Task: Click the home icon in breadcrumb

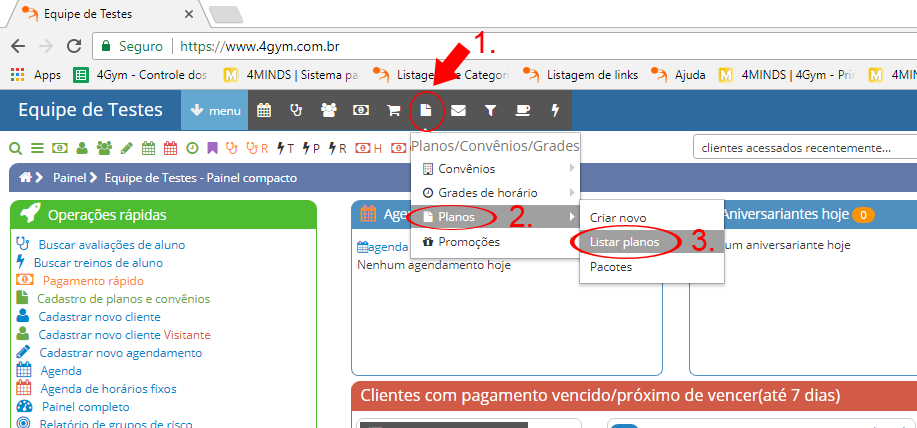Action: coord(26,177)
